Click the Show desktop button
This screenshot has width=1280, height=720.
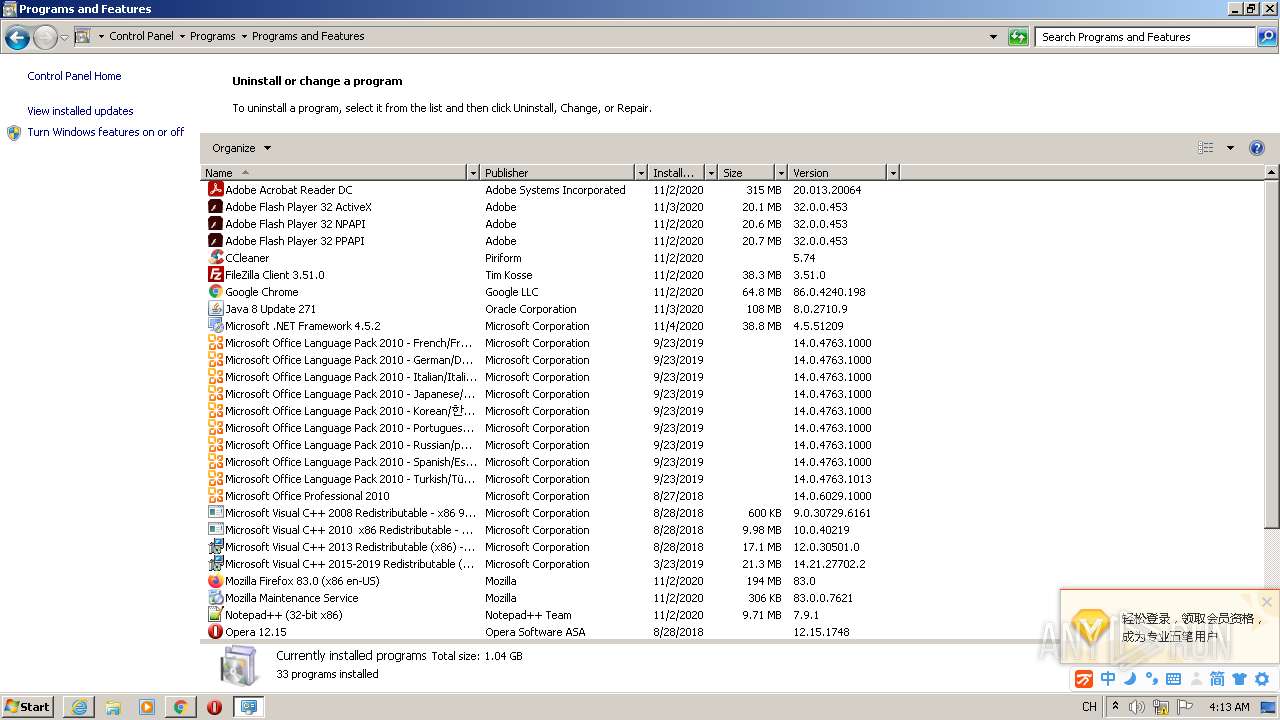(x=1269, y=707)
